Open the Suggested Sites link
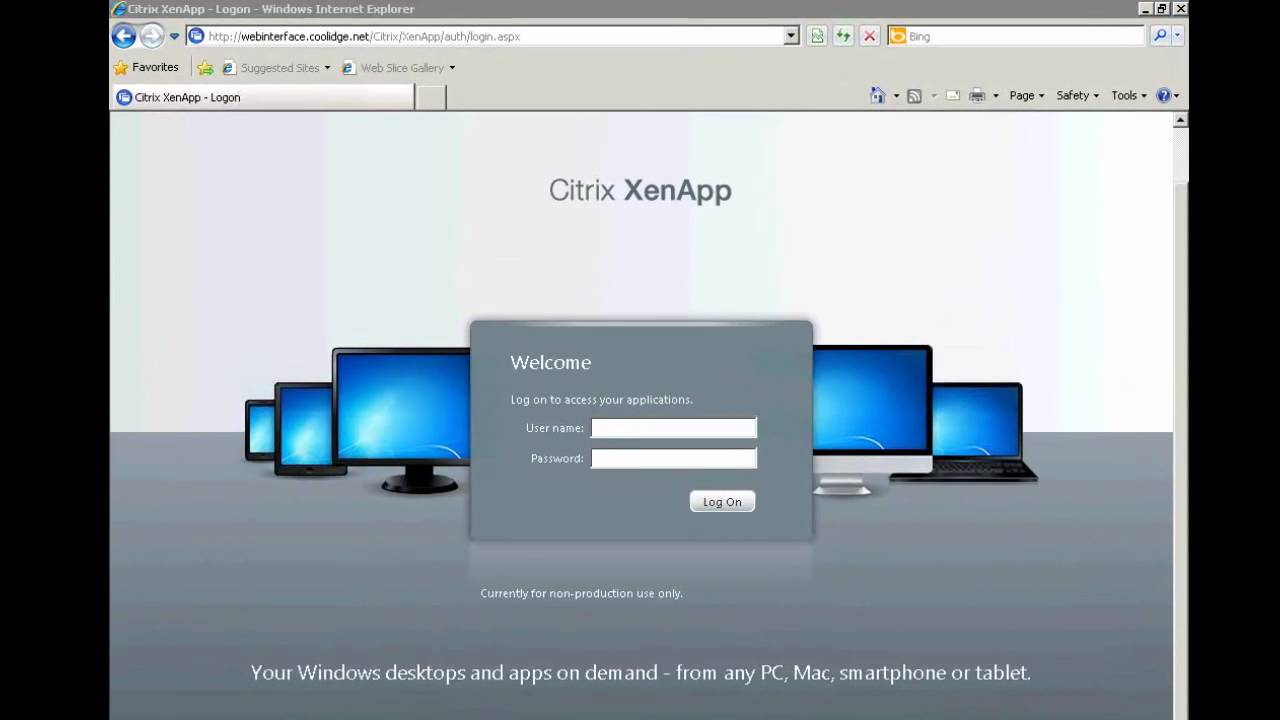Viewport: 1280px width, 720px height. pyautogui.click(x=276, y=68)
